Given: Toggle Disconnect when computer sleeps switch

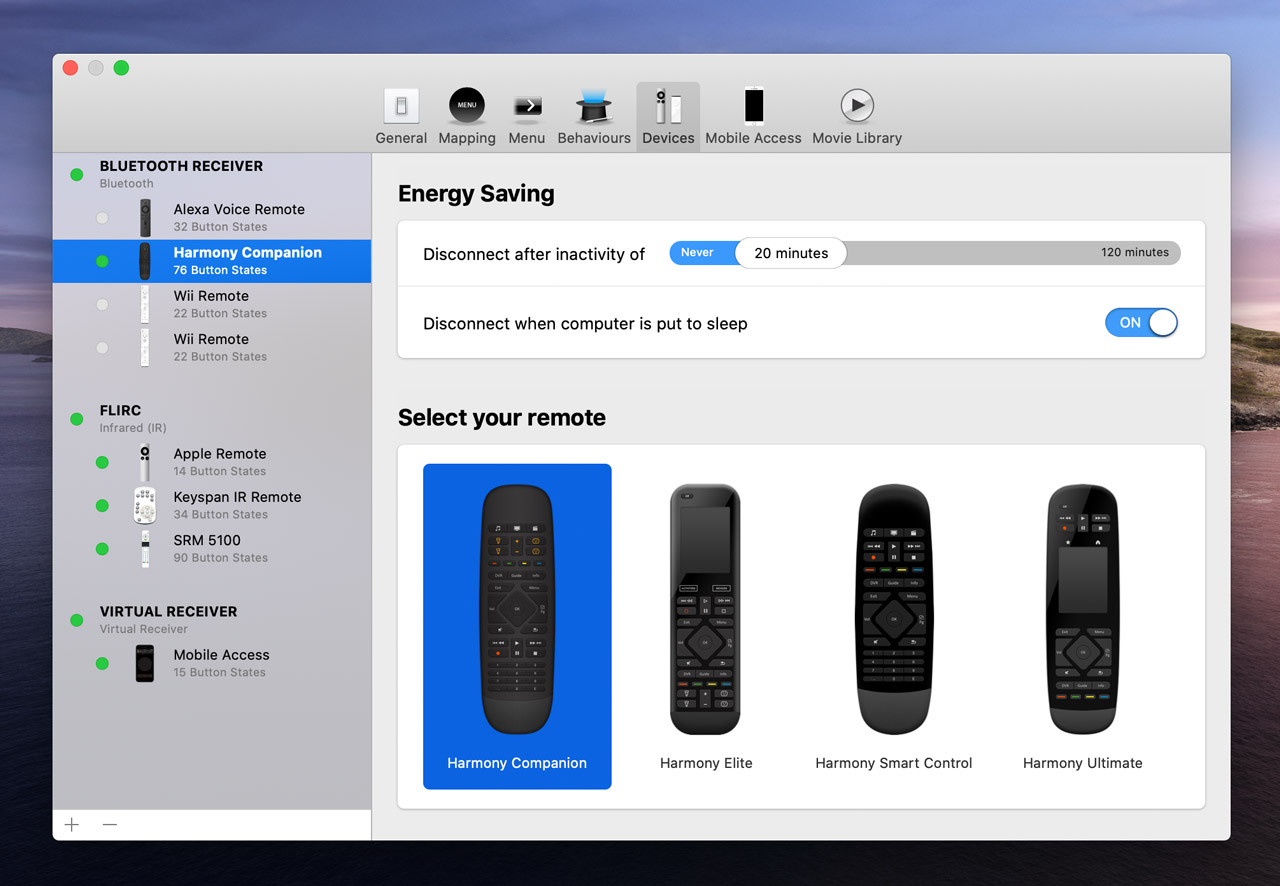Looking at the screenshot, I should click(1141, 323).
